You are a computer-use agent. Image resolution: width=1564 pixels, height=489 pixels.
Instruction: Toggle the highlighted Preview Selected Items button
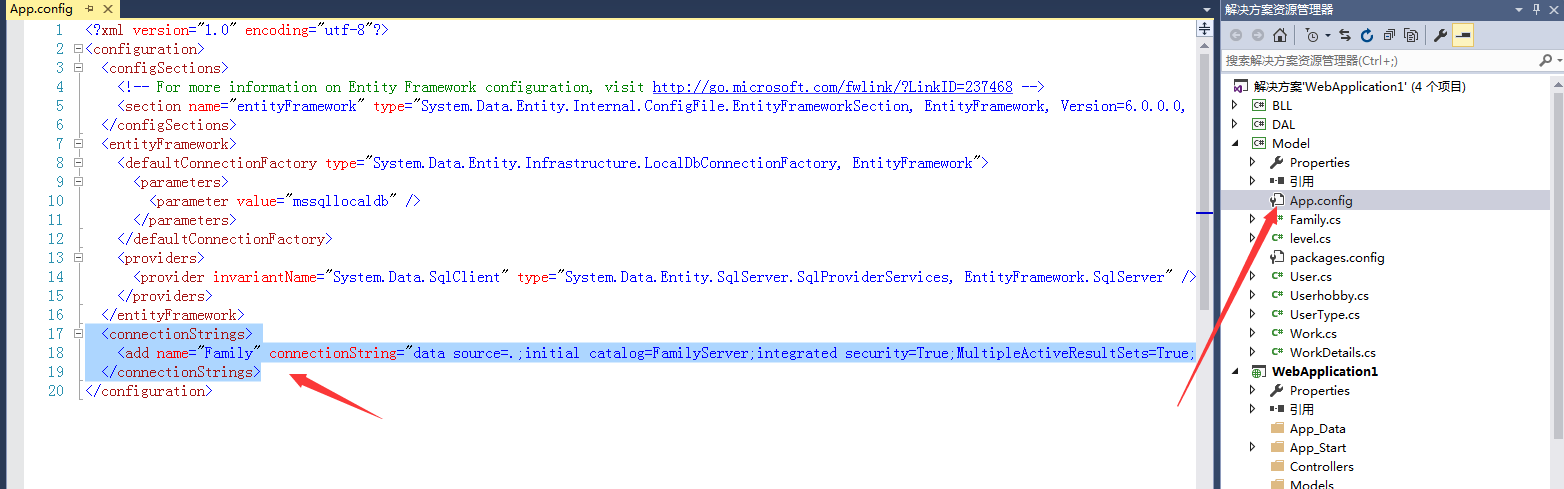click(x=1463, y=35)
